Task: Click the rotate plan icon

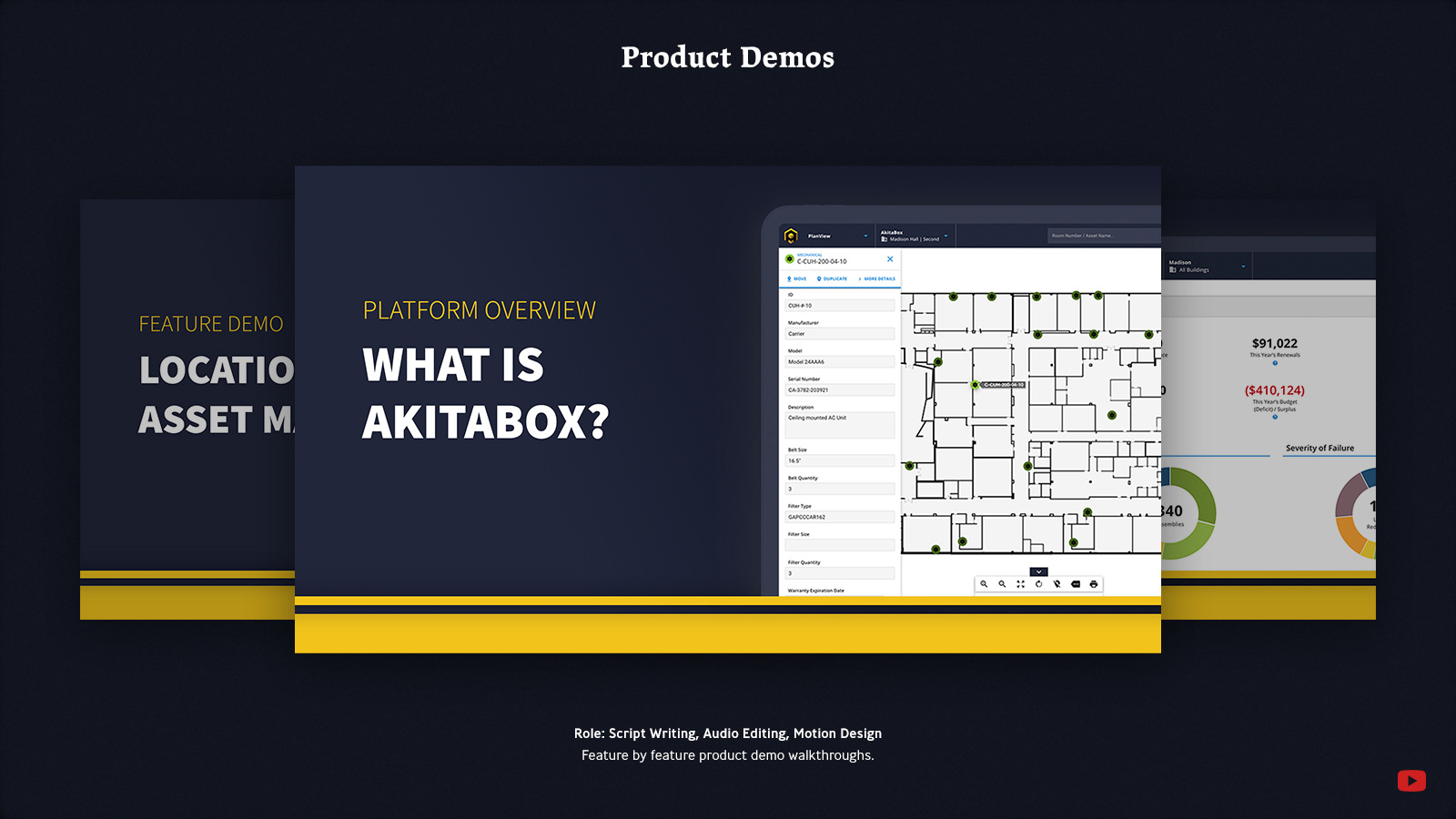Action: pos(1038,584)
